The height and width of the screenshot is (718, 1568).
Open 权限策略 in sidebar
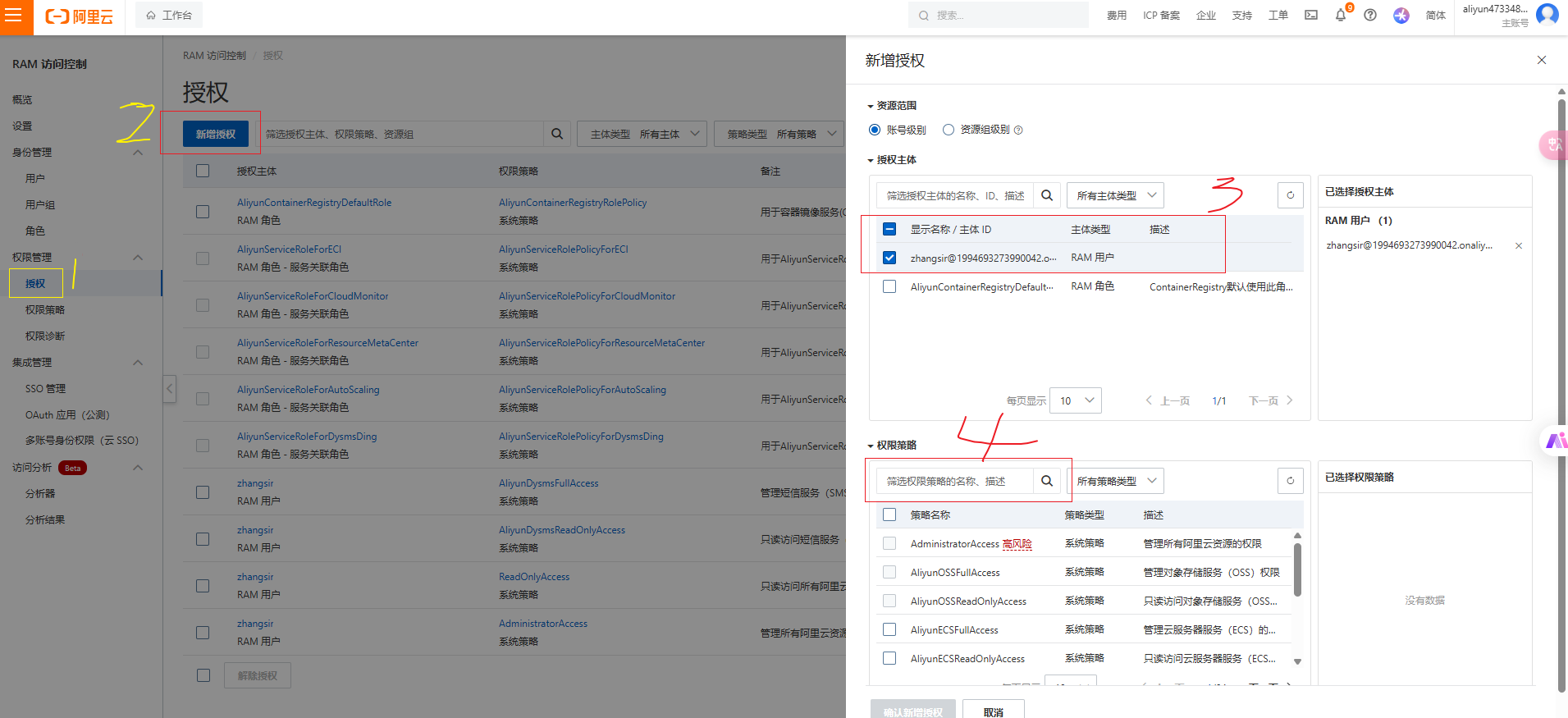click(45, 309)
